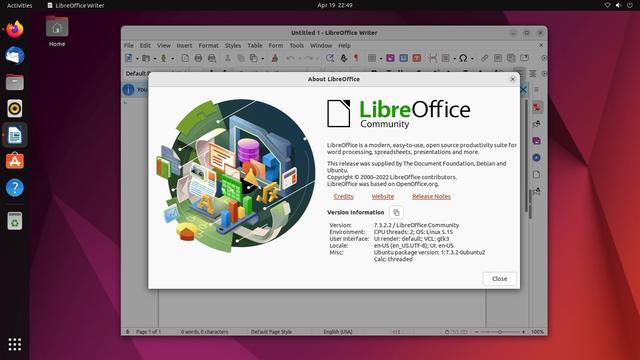Open the Credits link

click(x=344, y=197)
